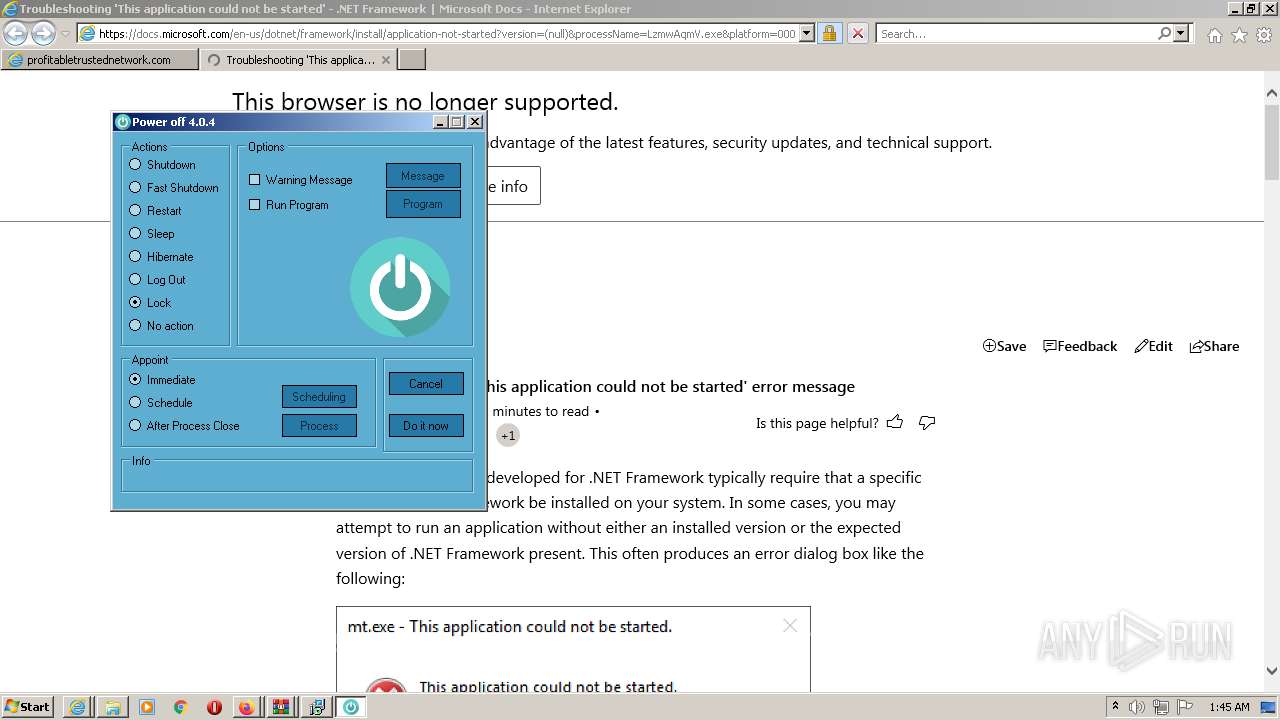Expand the +1 contributors badge
The image size is (1280, 720).
click(508, 435)
